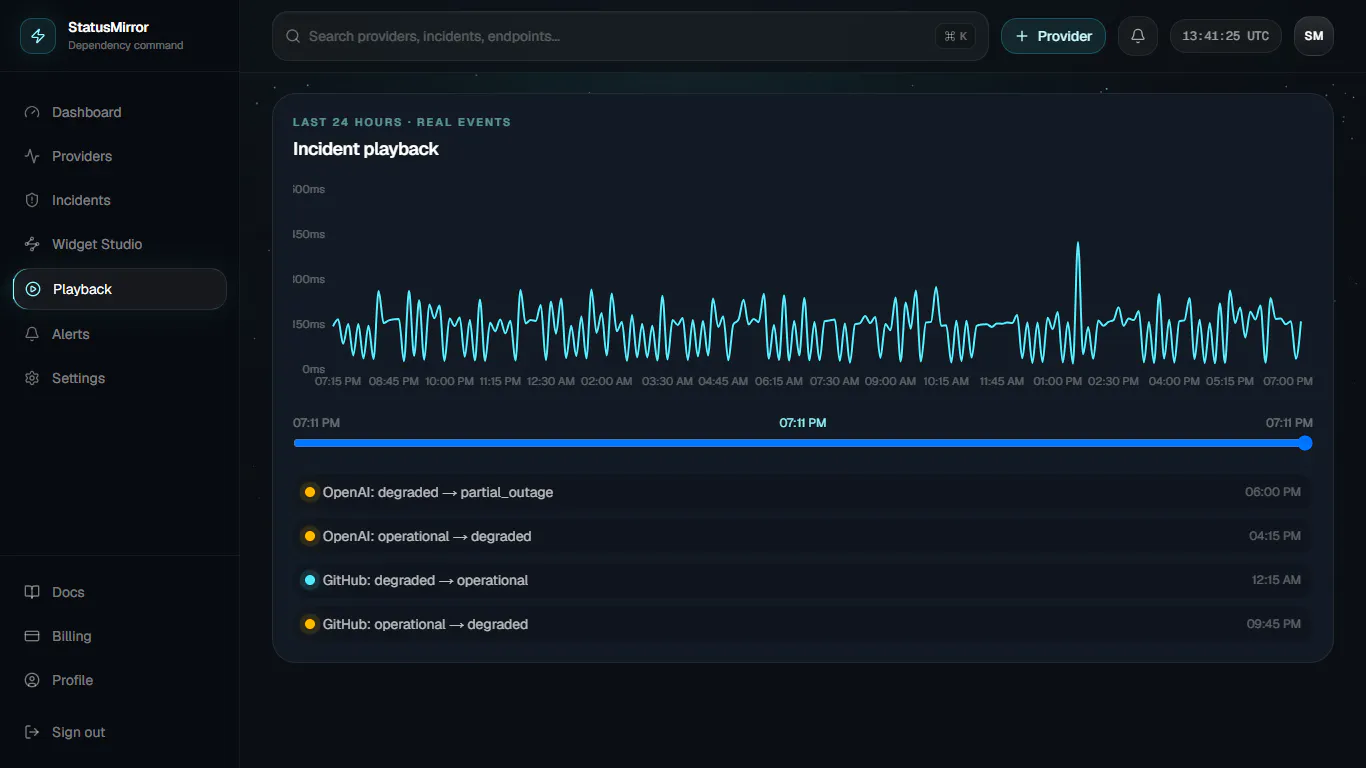Click the playback timeline slider handle
1366x768 pixels.
pos(1305,443)
